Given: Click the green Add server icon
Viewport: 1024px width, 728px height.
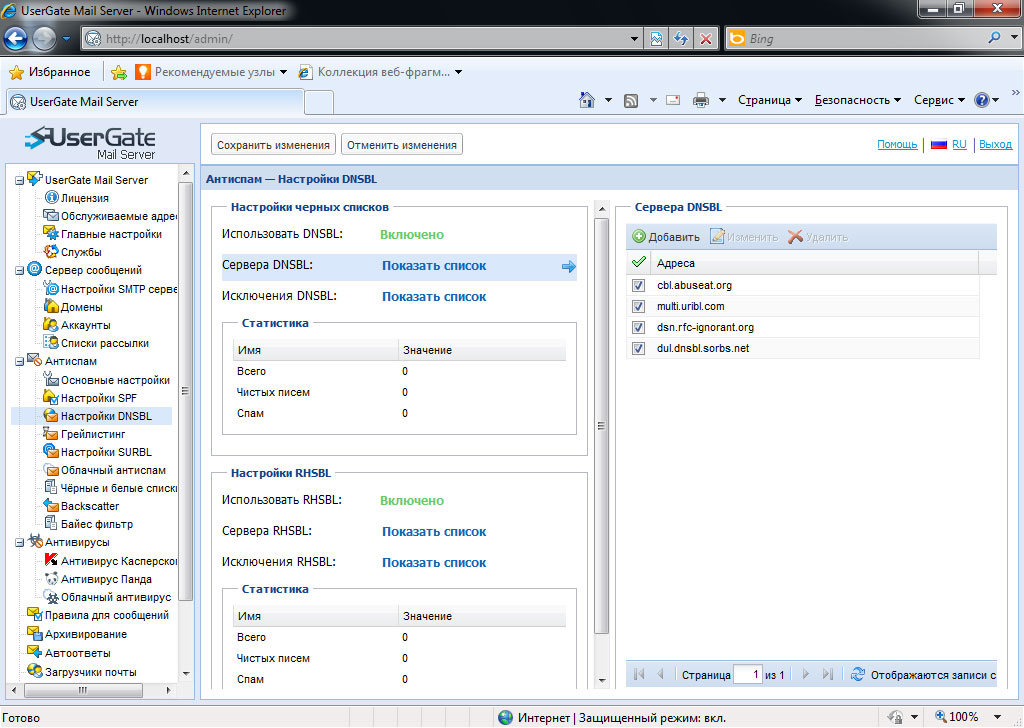Looking at the screenshot, I should [x=639, y=237].
